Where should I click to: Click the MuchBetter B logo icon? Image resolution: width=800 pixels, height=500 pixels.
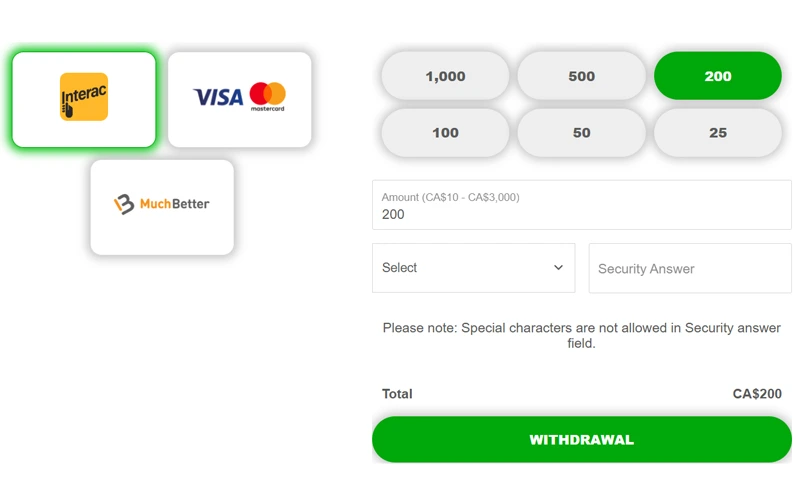(124, 204)
